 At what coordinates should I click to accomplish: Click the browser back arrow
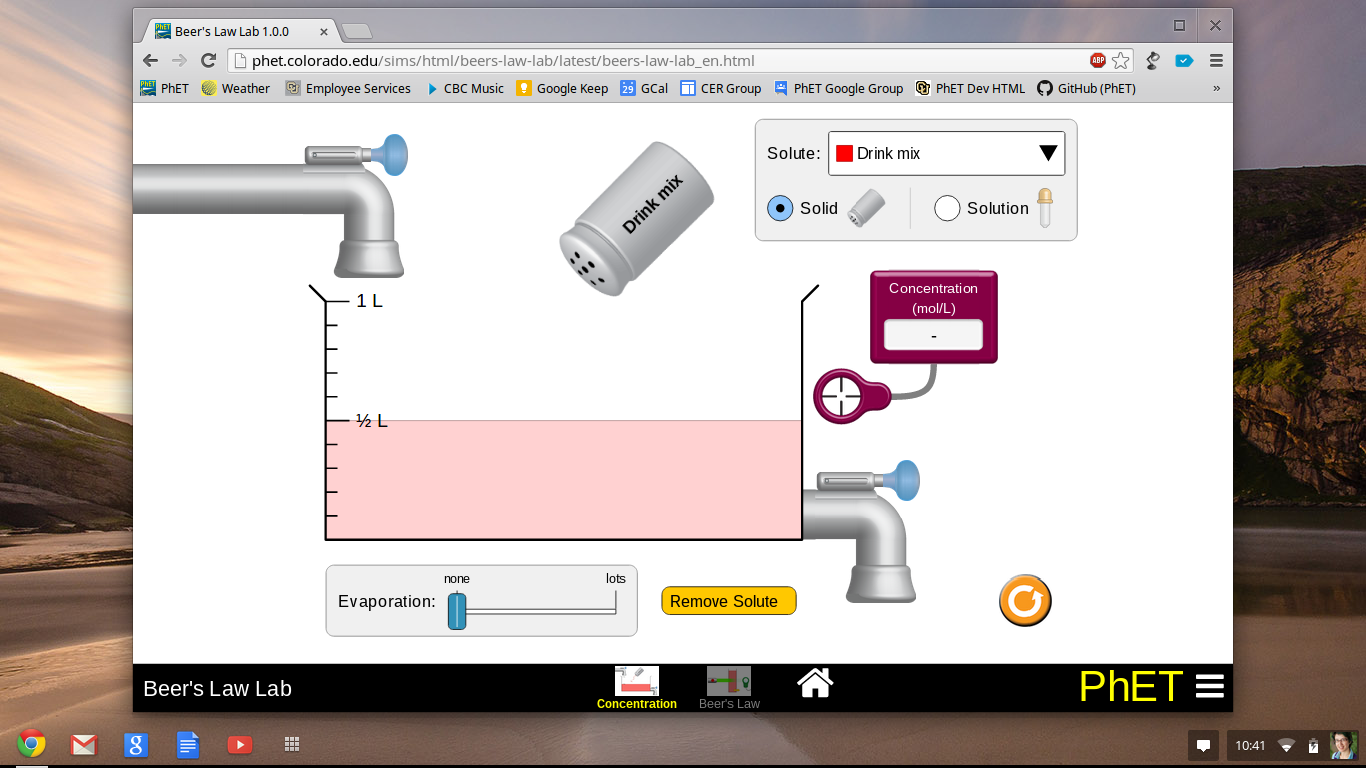point(151,61)
